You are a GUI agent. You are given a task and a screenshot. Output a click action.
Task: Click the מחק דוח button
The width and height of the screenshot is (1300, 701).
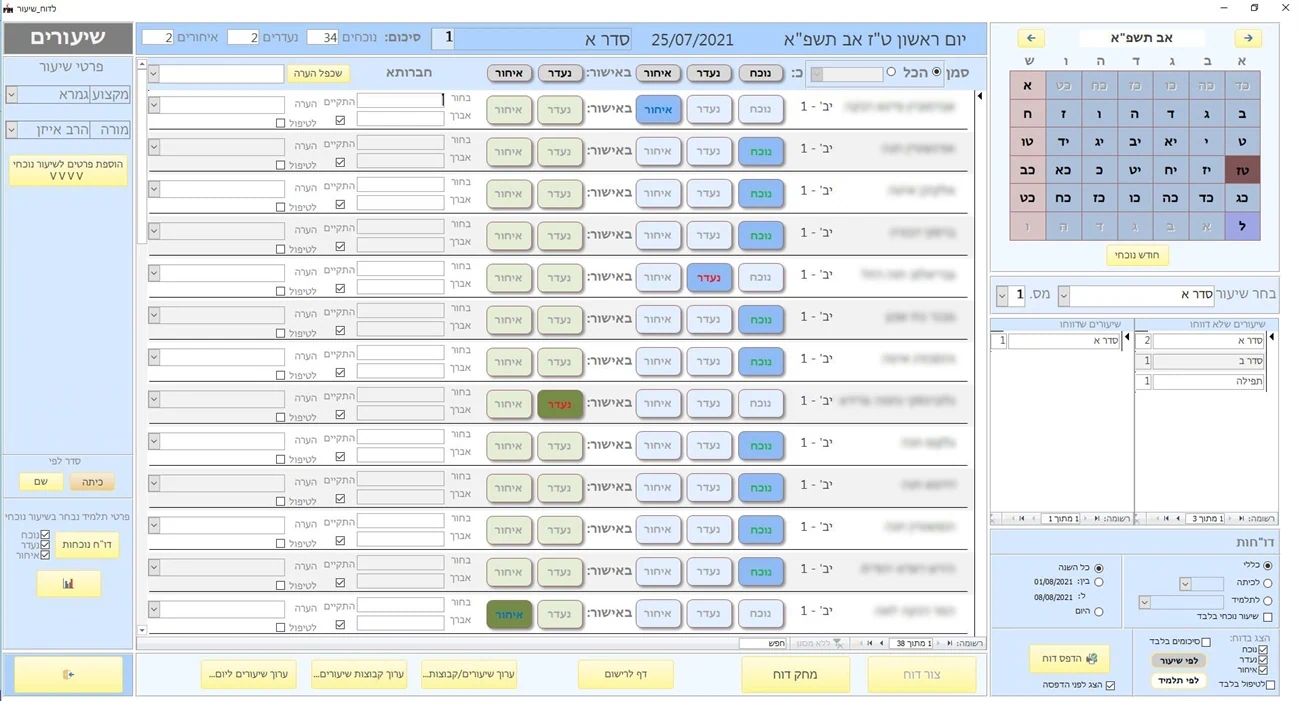796,674
